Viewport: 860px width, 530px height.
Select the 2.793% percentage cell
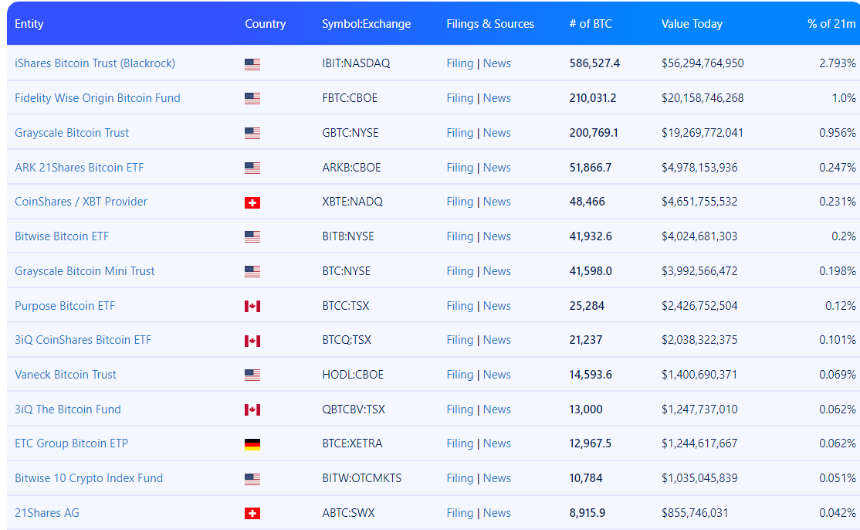coord(838,63)
